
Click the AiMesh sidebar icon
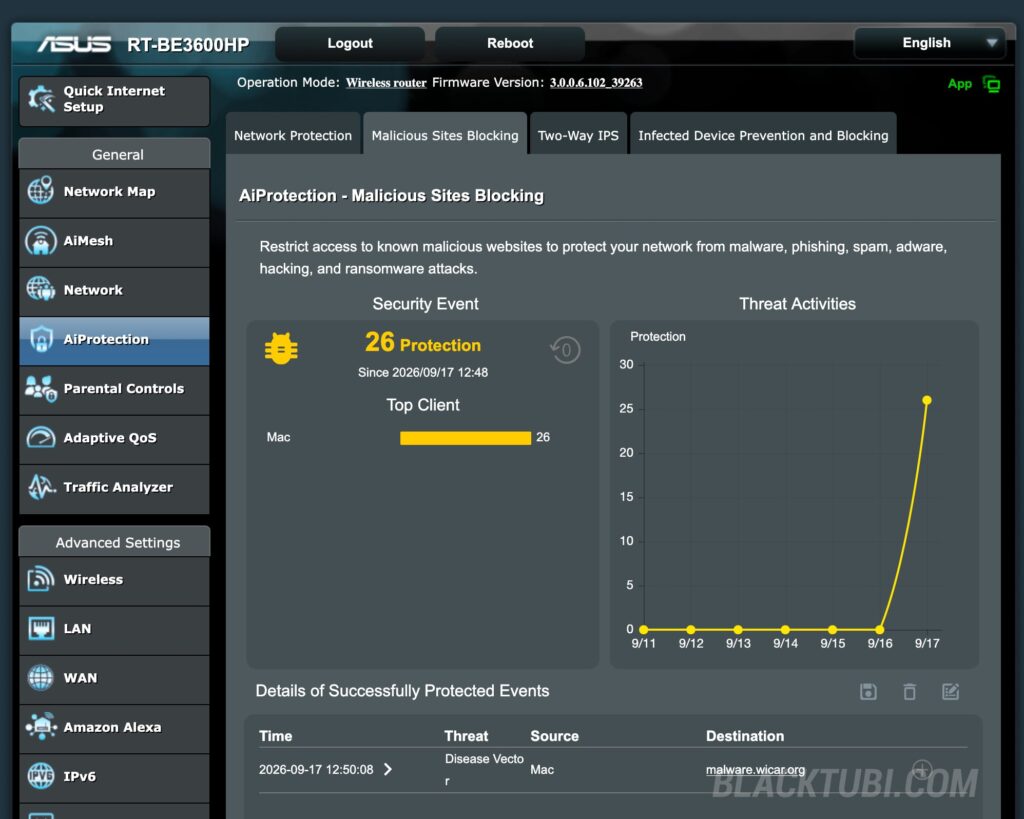tap(40, 240)
